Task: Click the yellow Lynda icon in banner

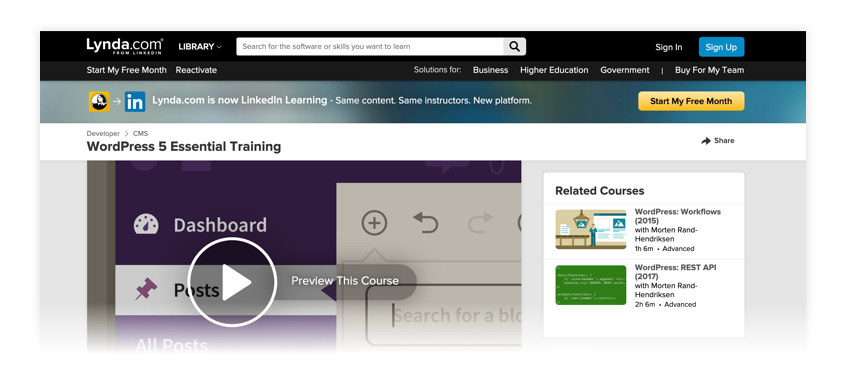Action: pos(99,101)
